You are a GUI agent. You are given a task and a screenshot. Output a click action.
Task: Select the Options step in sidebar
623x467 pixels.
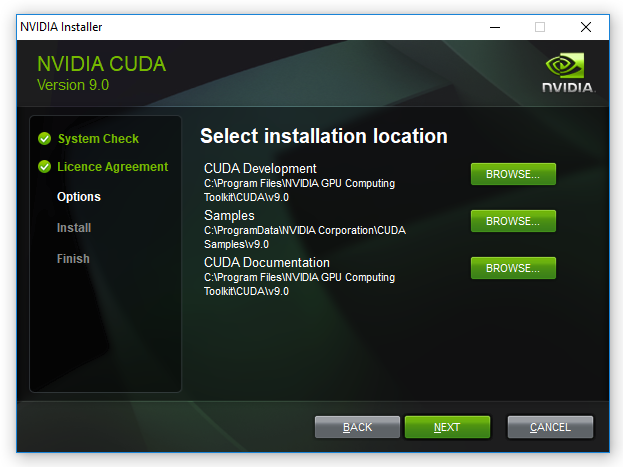tap(79, 197)
